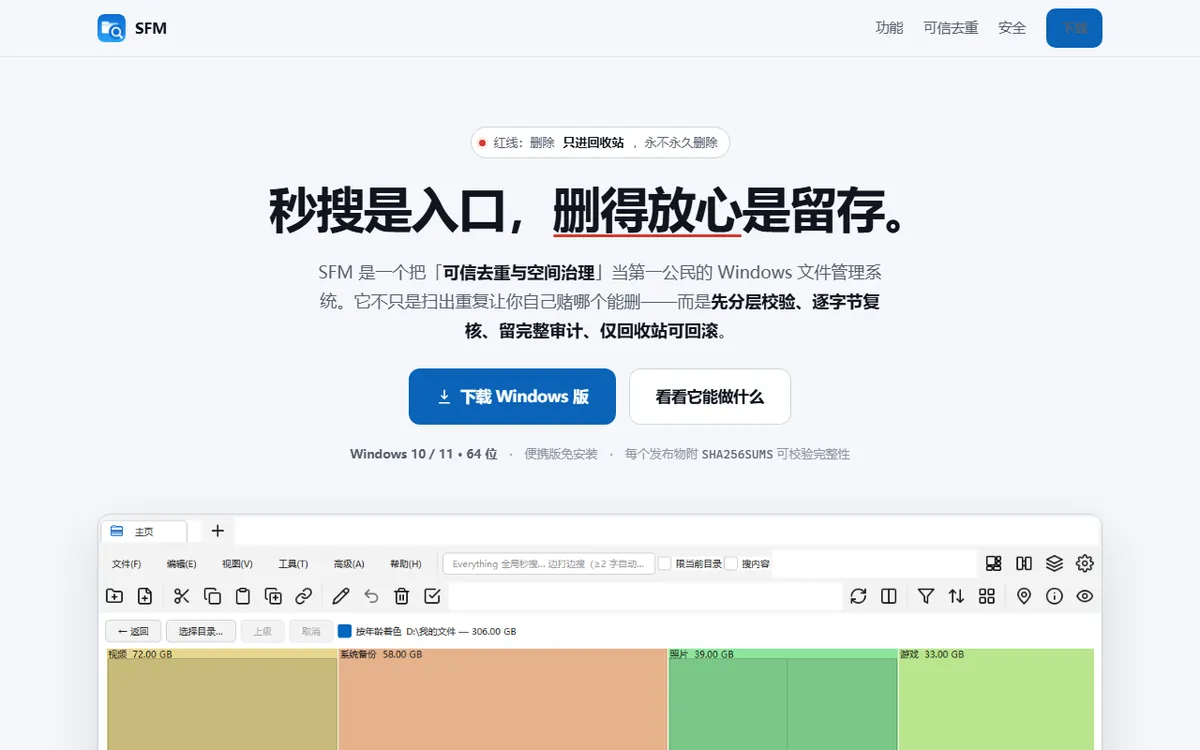
Task: Click the grid view icon
Action: coord(987,596)
